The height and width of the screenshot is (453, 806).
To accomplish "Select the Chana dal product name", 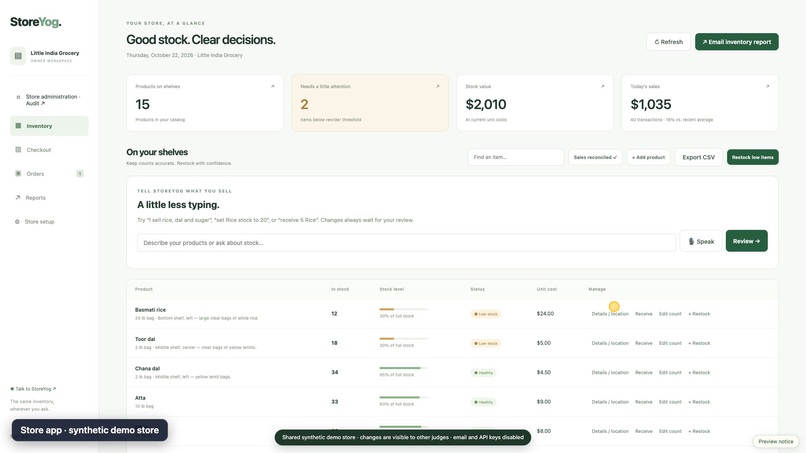I will coord(147,368).
